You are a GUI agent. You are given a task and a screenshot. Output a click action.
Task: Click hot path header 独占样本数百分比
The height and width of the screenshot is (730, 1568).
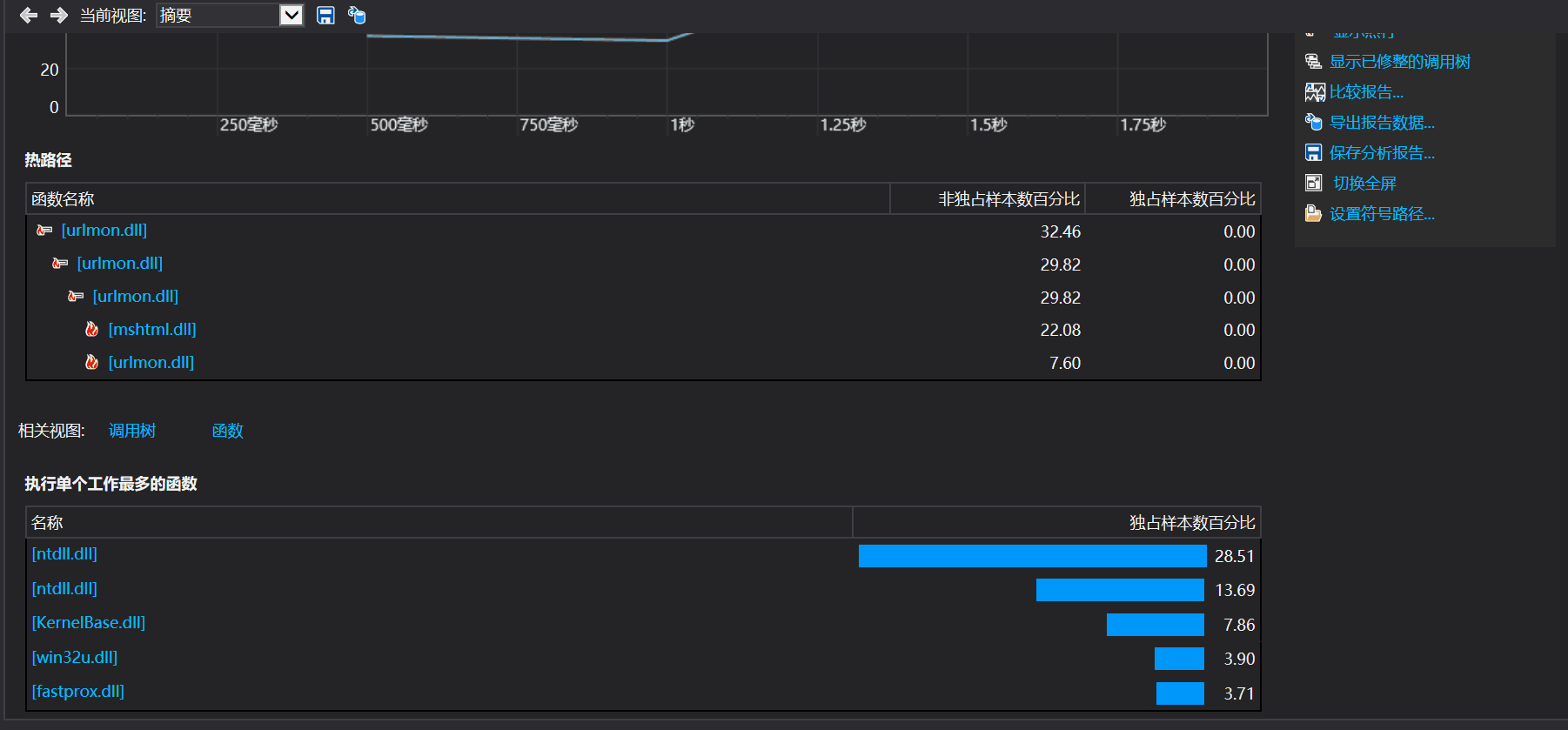pos(1173,199)
